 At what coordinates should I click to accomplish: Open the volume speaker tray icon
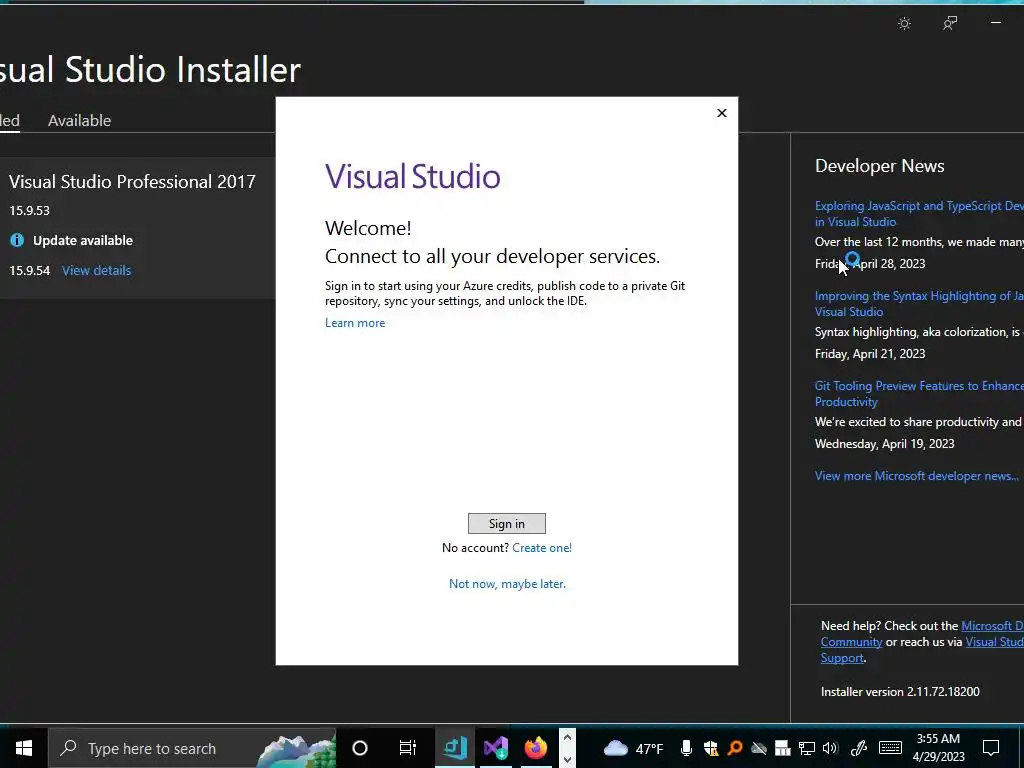(831, 748)
